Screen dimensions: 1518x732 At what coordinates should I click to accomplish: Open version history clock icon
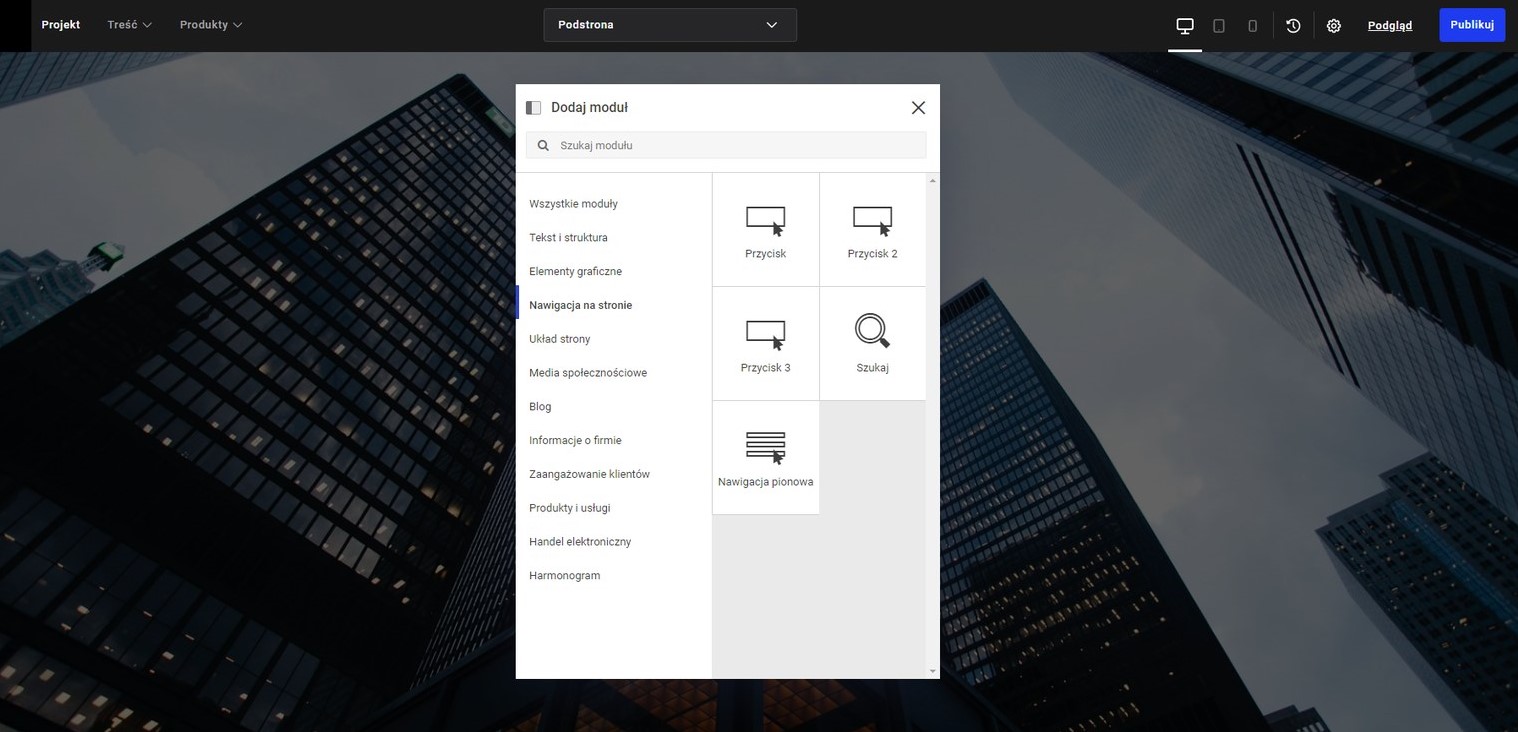pyautogui.click(x=1293, y=26)
